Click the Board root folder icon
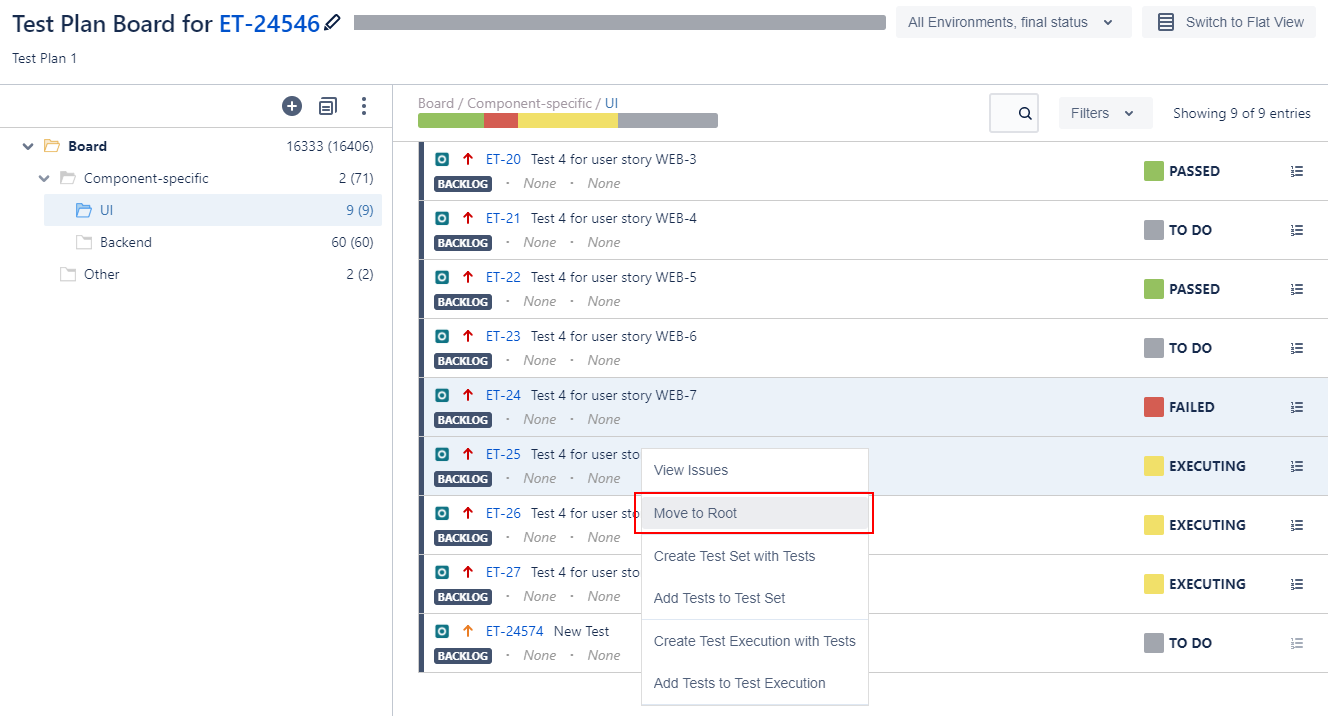The width and height of the screenshot is (1328, 716). (52, 146)
